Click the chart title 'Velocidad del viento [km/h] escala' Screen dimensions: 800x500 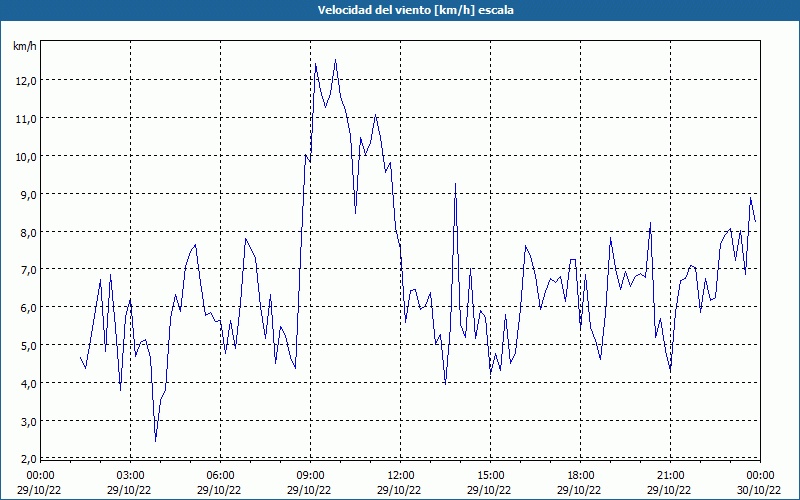pyautogui.click(x=415, y=10)
